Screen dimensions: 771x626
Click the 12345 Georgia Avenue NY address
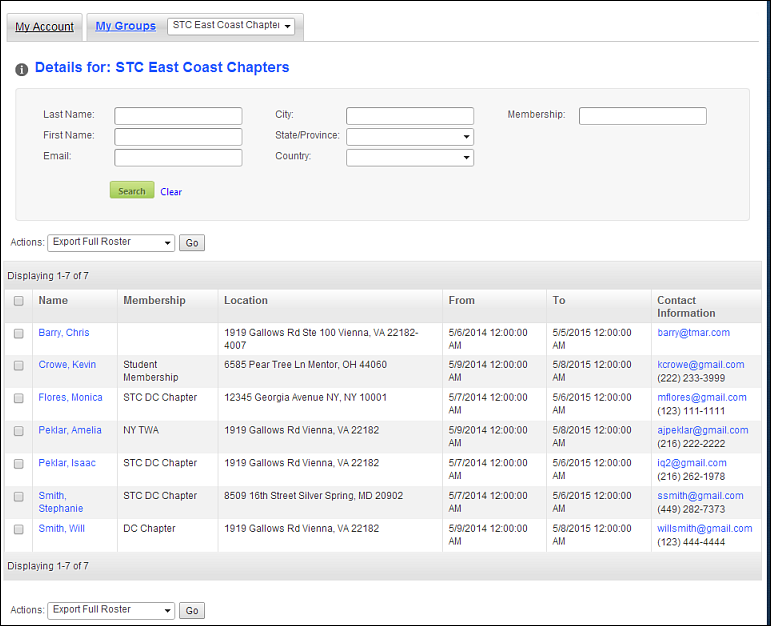click(x=305, y=397)
